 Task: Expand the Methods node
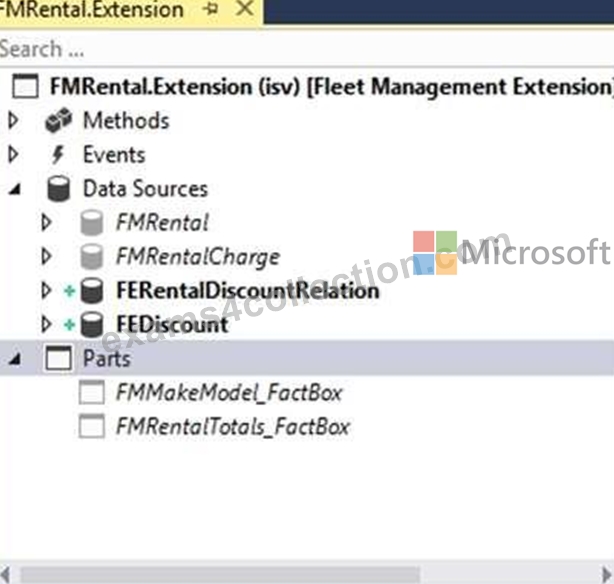tap(13, 120)
